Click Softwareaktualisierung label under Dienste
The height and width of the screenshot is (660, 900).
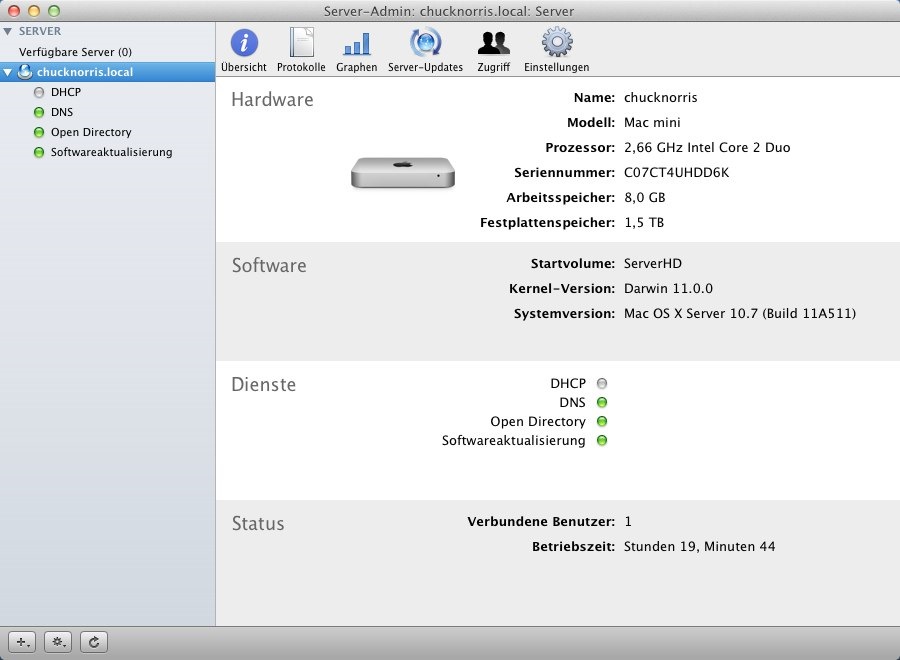514,441
